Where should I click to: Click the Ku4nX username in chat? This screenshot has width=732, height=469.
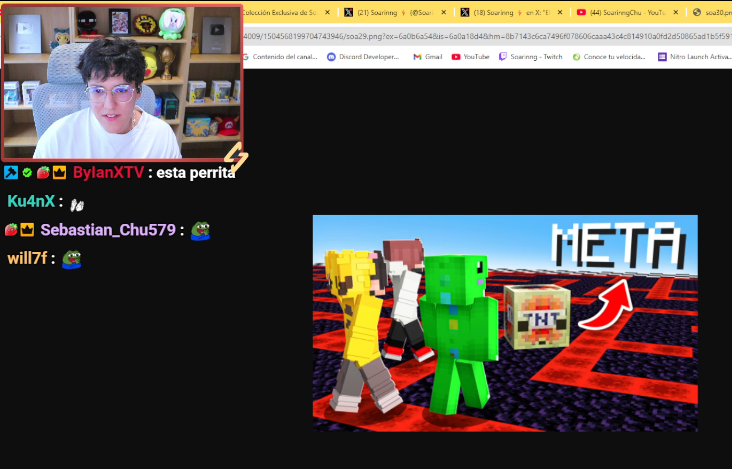point(31,201)
